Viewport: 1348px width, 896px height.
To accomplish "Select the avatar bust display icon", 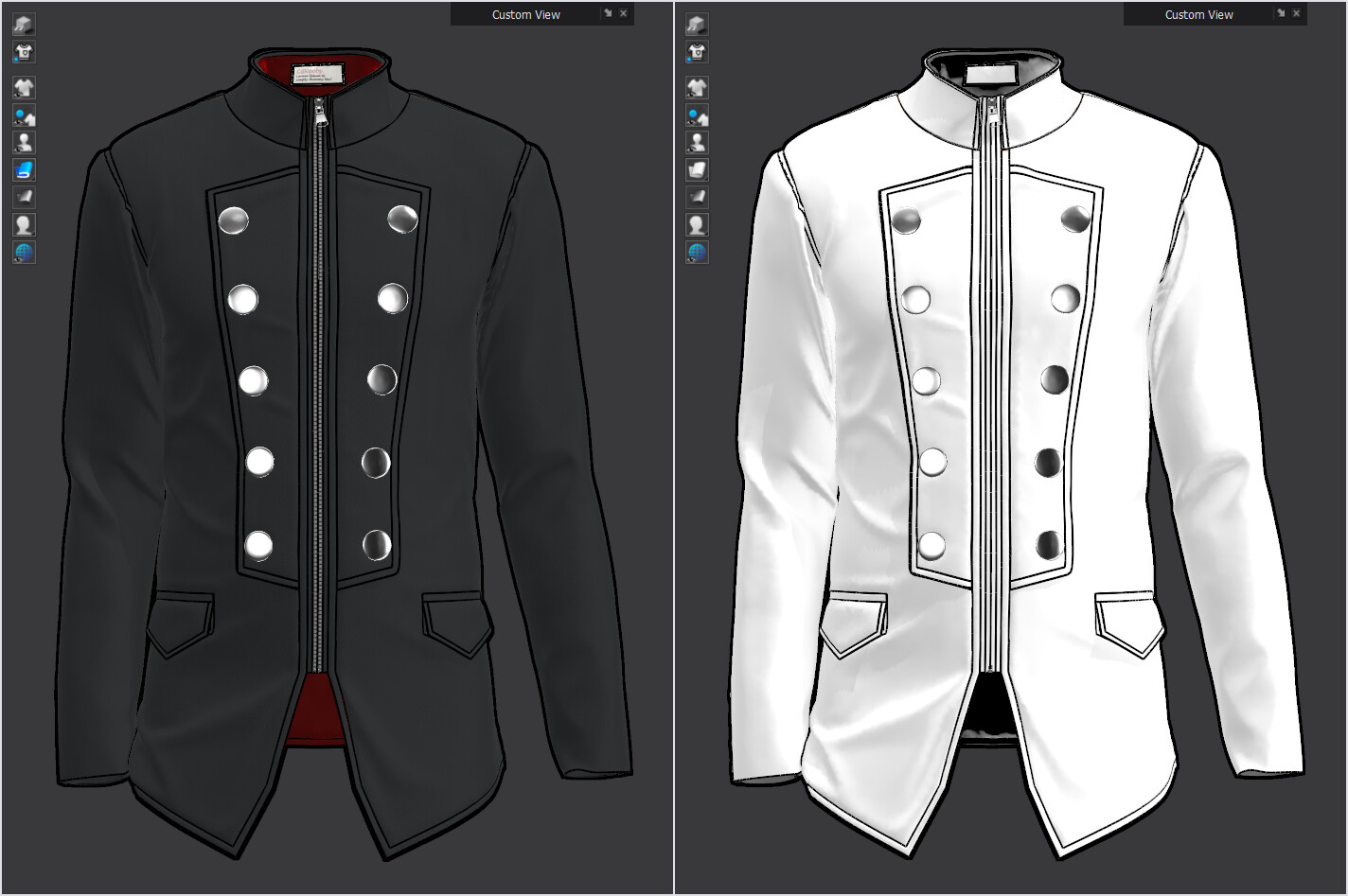I will 24,223.
